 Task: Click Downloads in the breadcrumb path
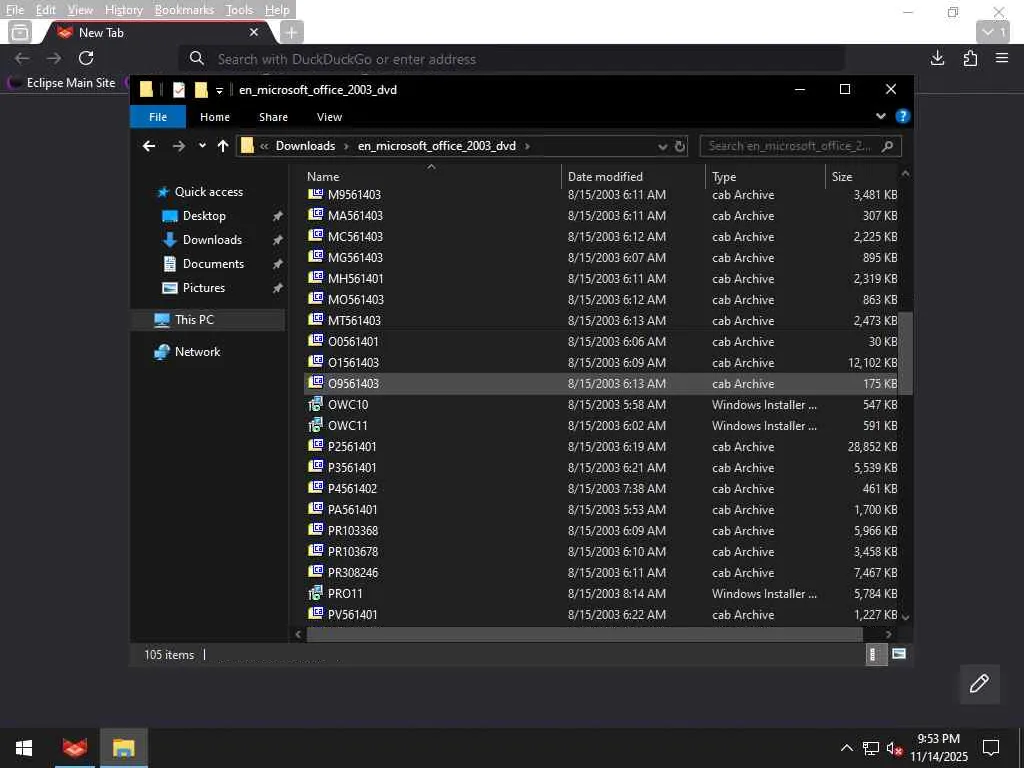pos(305,146)
